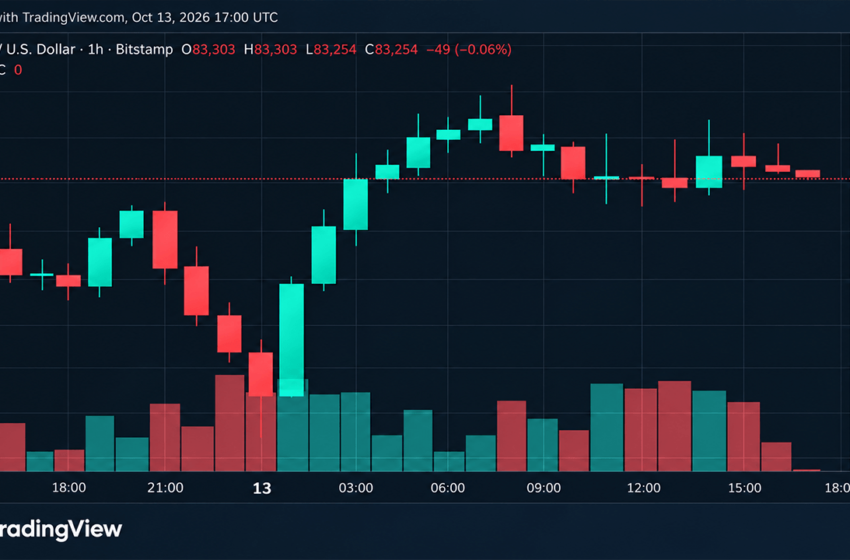Click the tallest green candlestick body
This screenshot has height=560, width=850.
(292, 340)
